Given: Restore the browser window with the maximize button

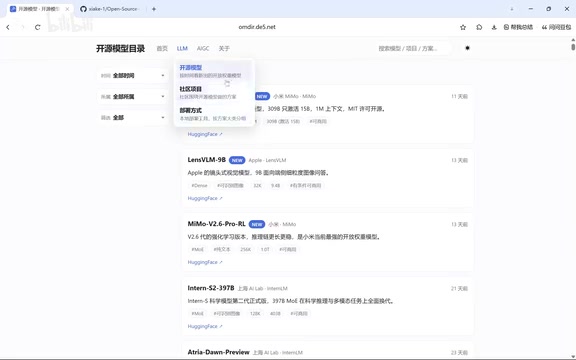Looking at the screenshot, I should [x=548, y=9].
